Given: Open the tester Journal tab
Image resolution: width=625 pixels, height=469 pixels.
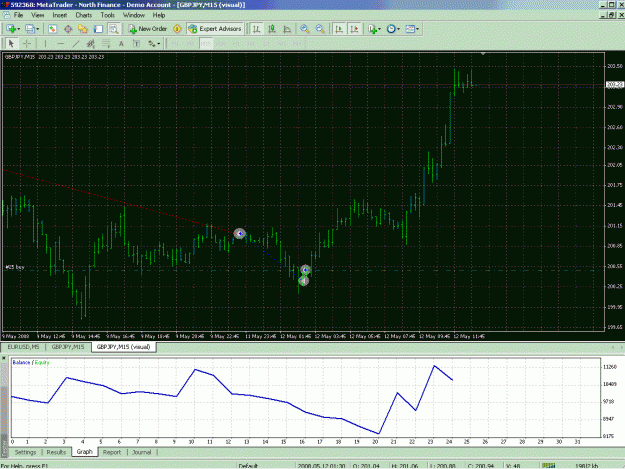Looking at the screenshot, I should click(x=142, y=452).
